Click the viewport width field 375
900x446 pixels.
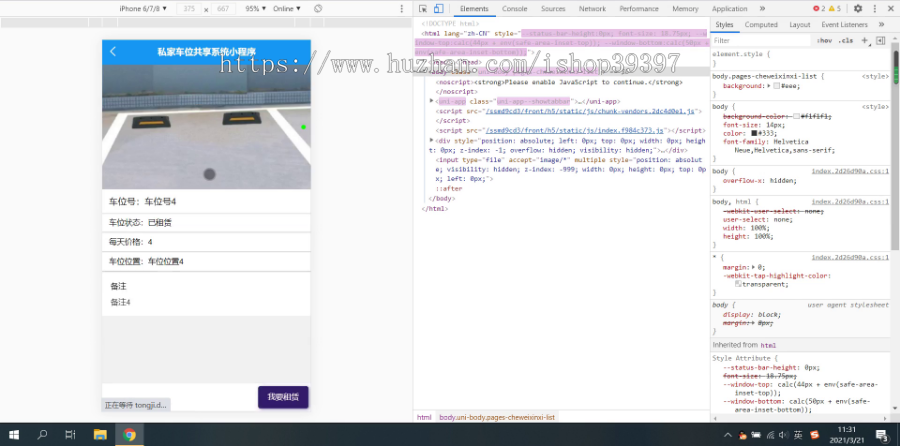(189, 9)
